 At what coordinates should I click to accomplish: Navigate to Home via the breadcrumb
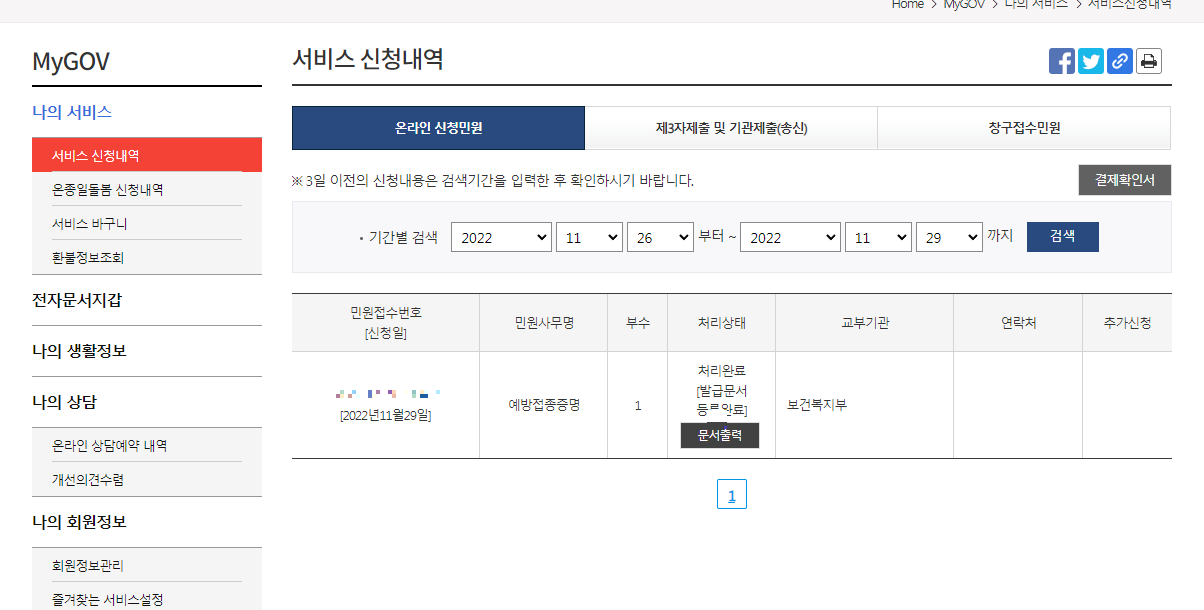(x=907, y=5)
